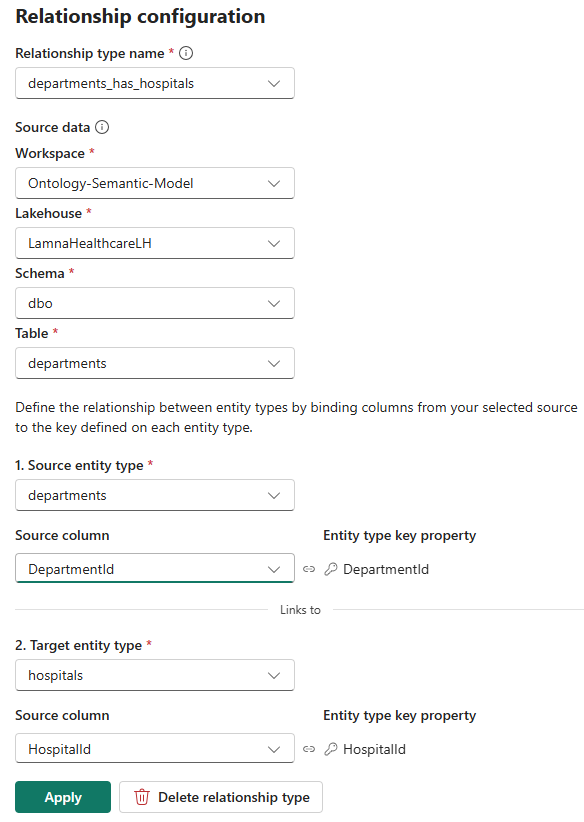Click the link binding icon beside DepartmentId column
584x822 pixels.
pyautogui.click(x=309, y=568)
